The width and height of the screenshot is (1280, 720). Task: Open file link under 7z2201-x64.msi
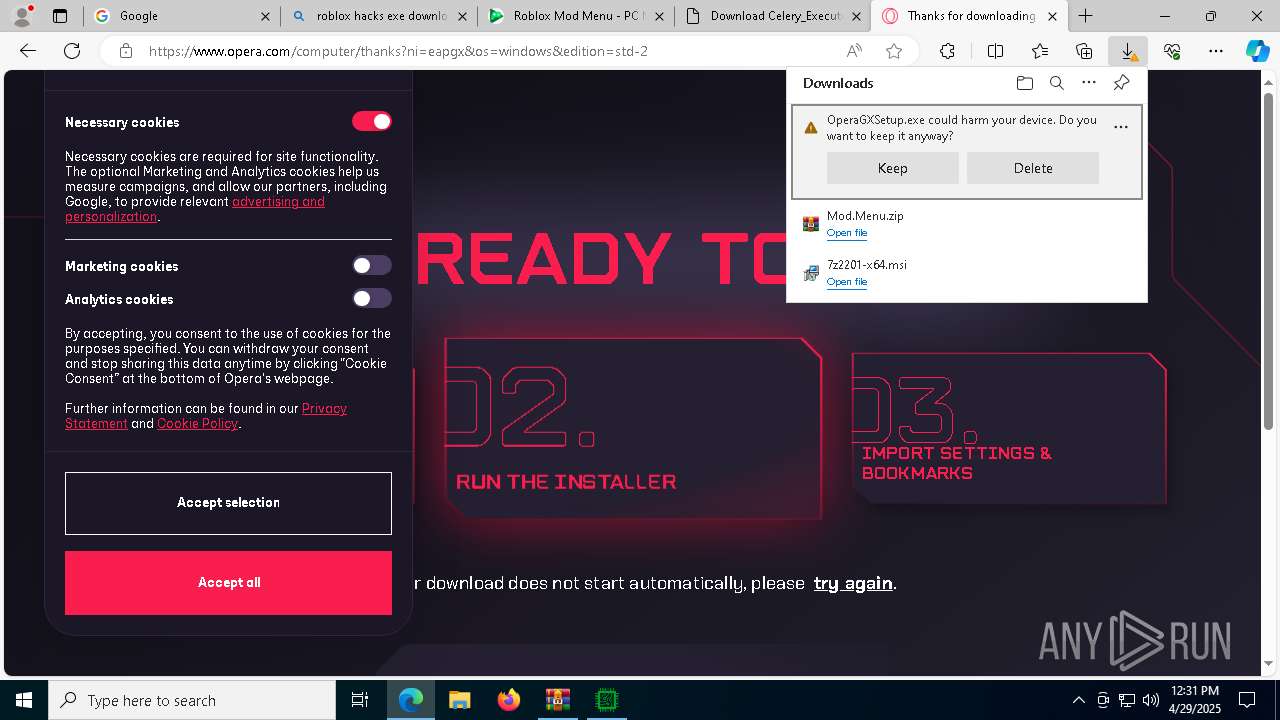pyautogui.click(x=847, y=282)
